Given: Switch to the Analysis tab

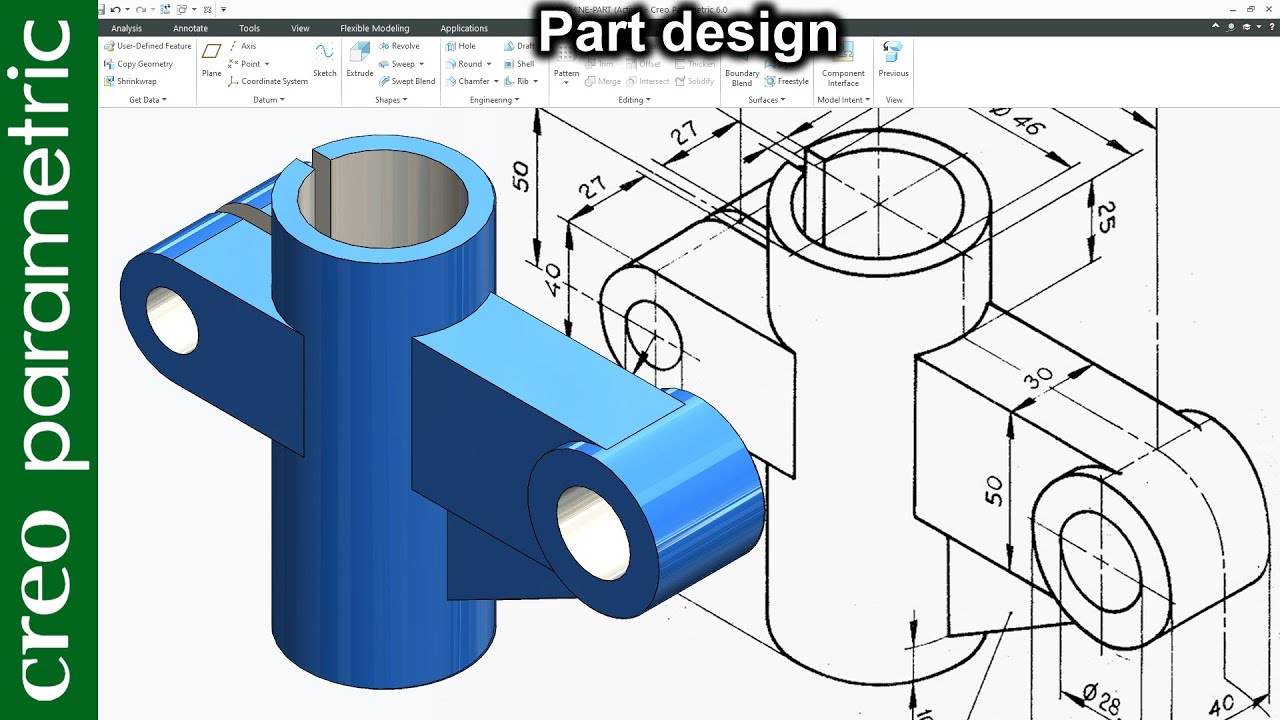Looking at the screenshot, I should (126, 28).
